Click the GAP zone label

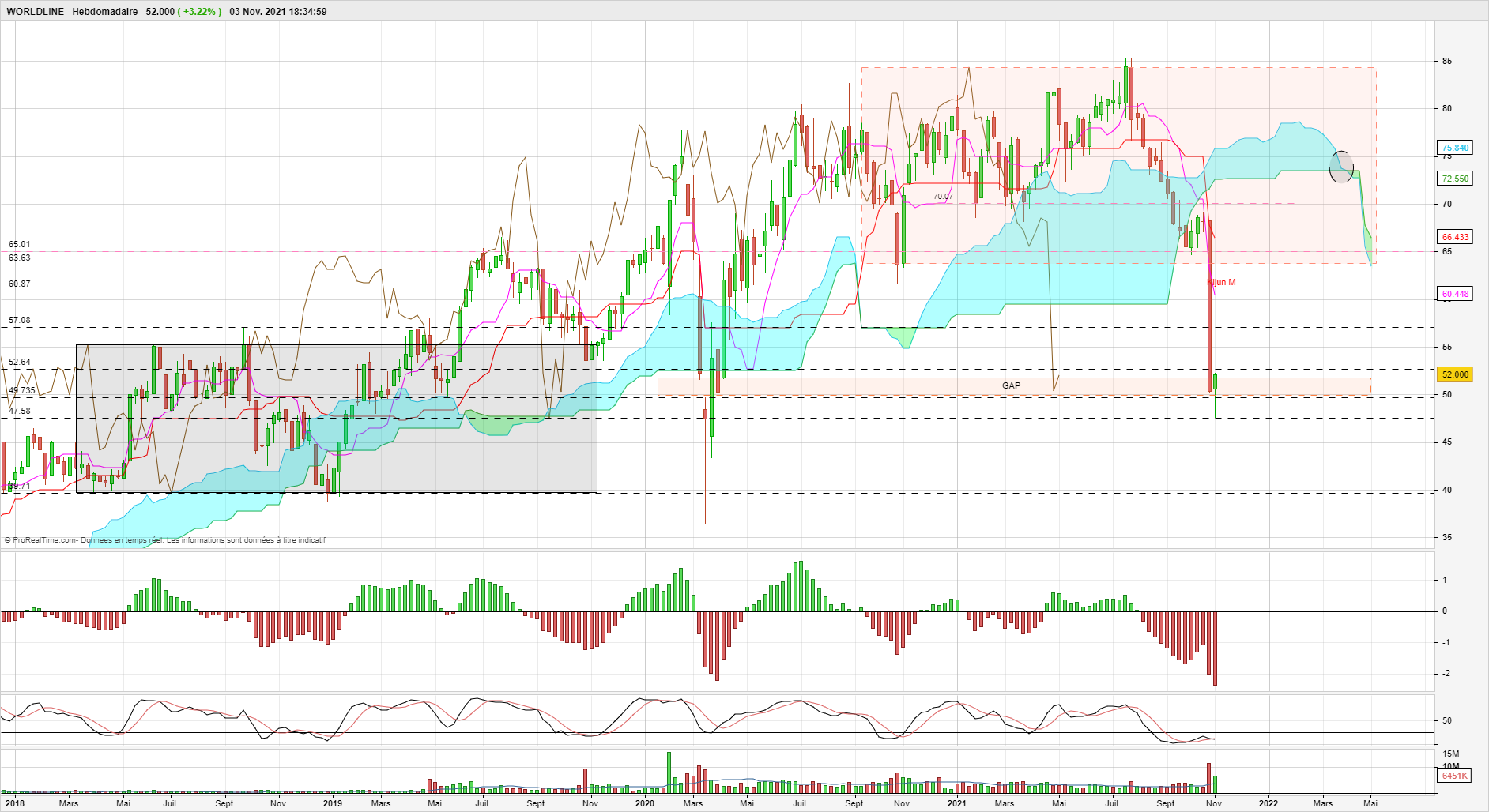pos(1011,385)
